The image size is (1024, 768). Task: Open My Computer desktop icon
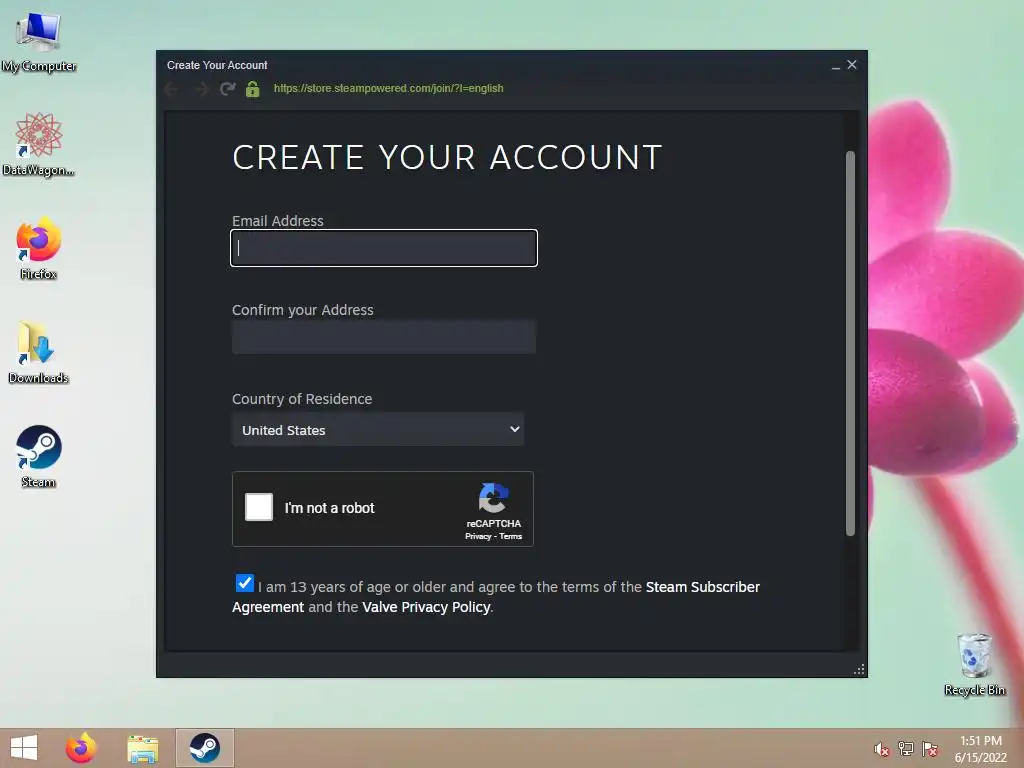(x=39, y=42)
